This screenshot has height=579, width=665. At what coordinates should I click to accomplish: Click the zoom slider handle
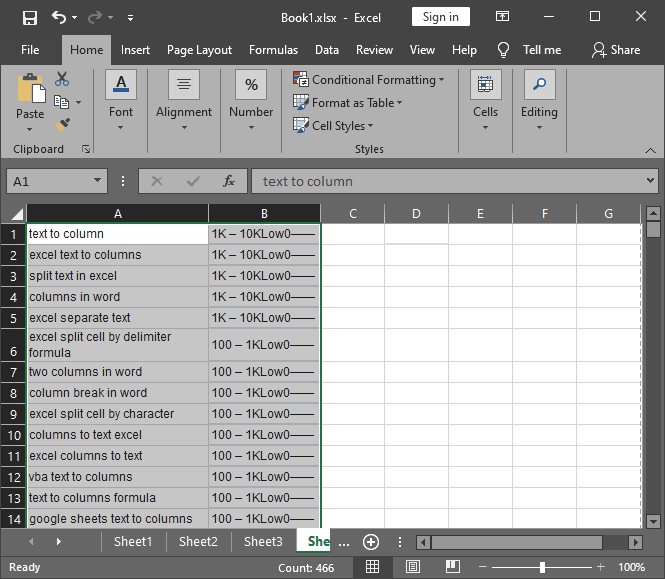point(542,567)
